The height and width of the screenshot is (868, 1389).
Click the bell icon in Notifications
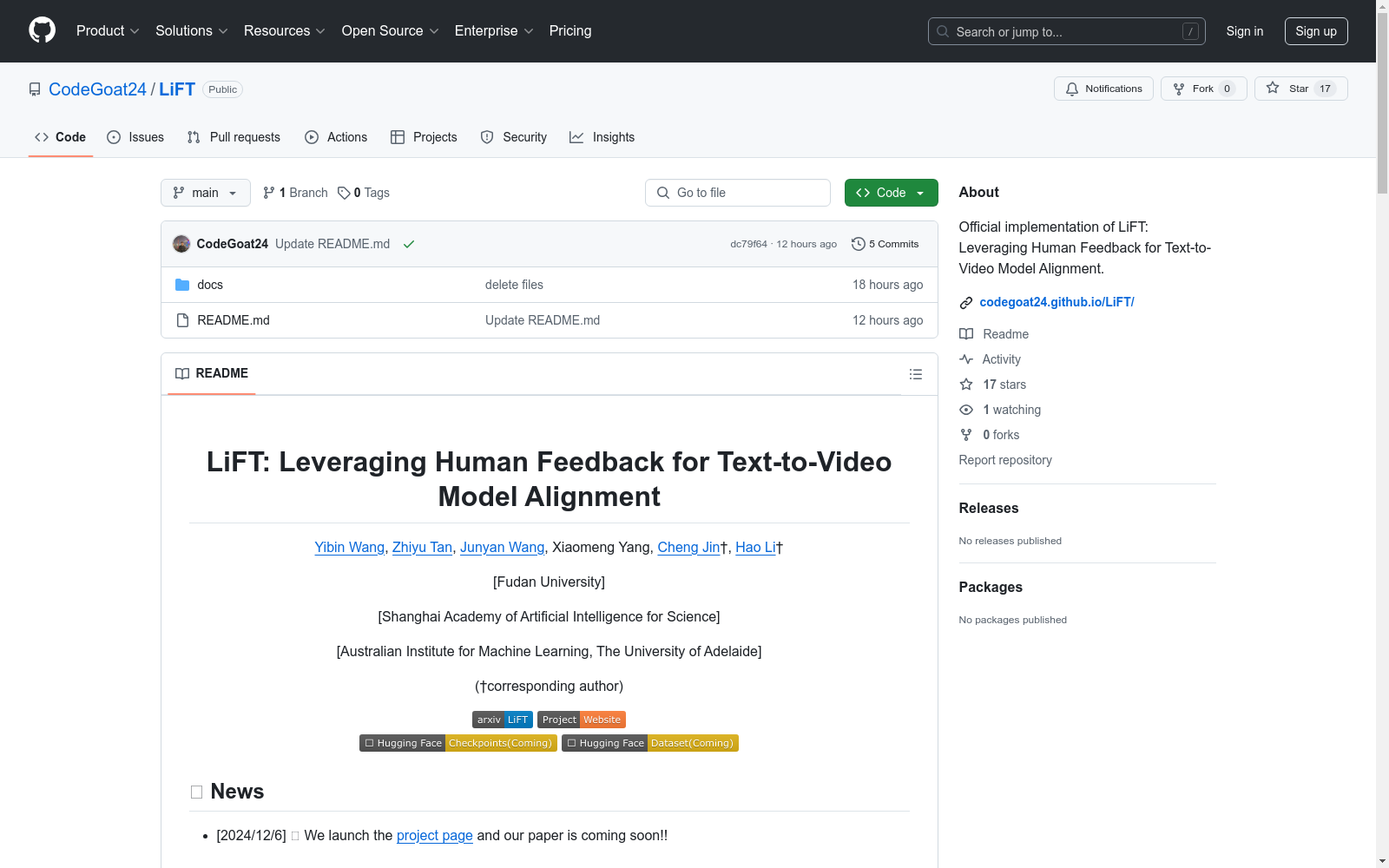[x=1072, y=89]
